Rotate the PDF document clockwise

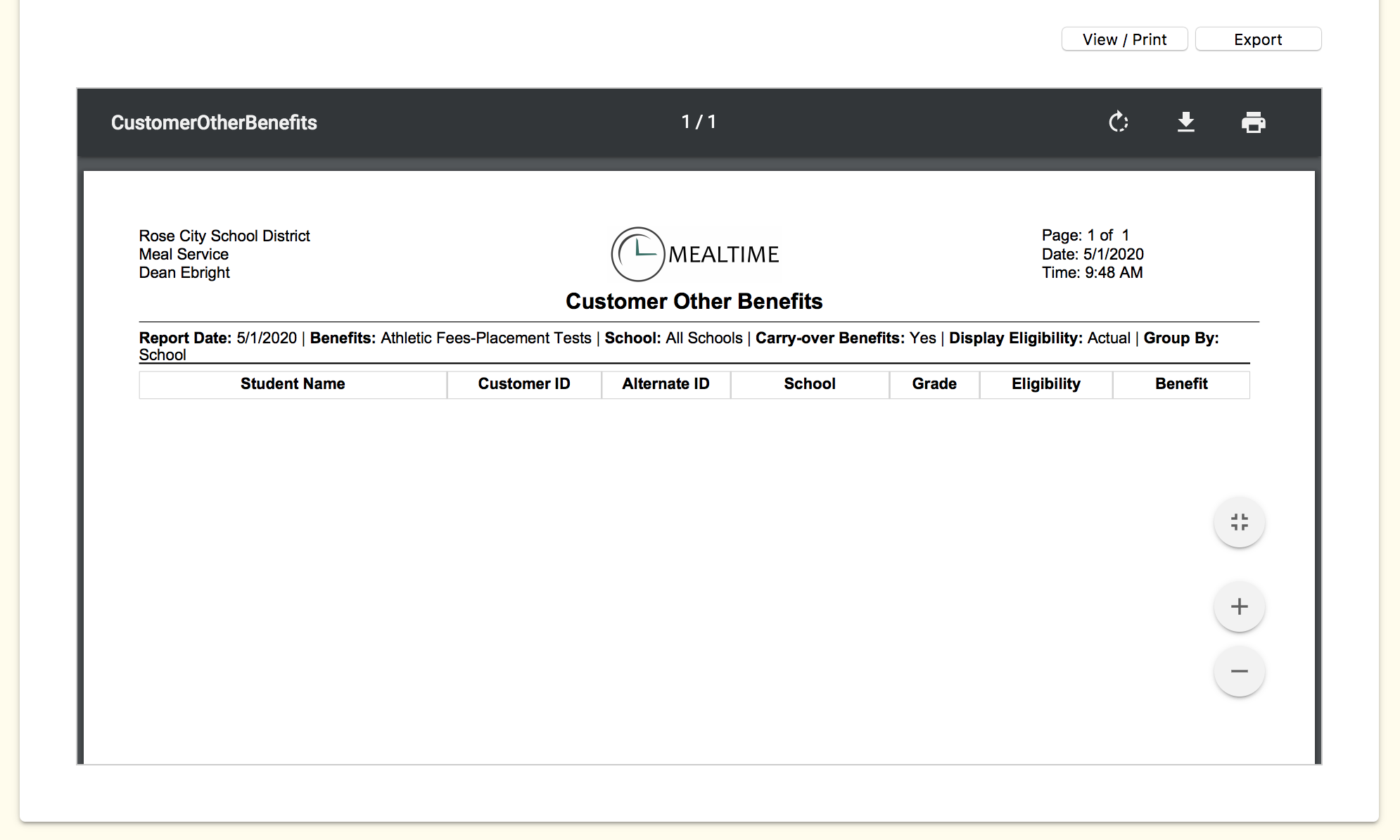pyautogui.click(x=1118, y=122)
